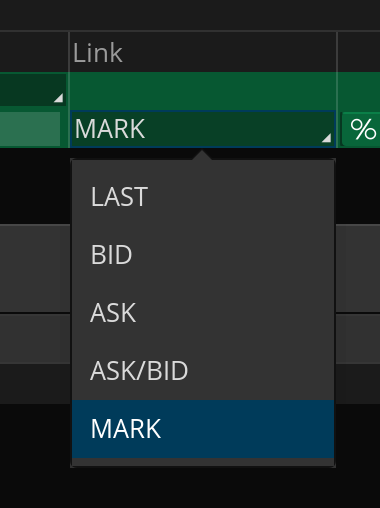Expand the dark green dropdown left of Link column
This screenshot has height=508, width=380.
(32, 89)
